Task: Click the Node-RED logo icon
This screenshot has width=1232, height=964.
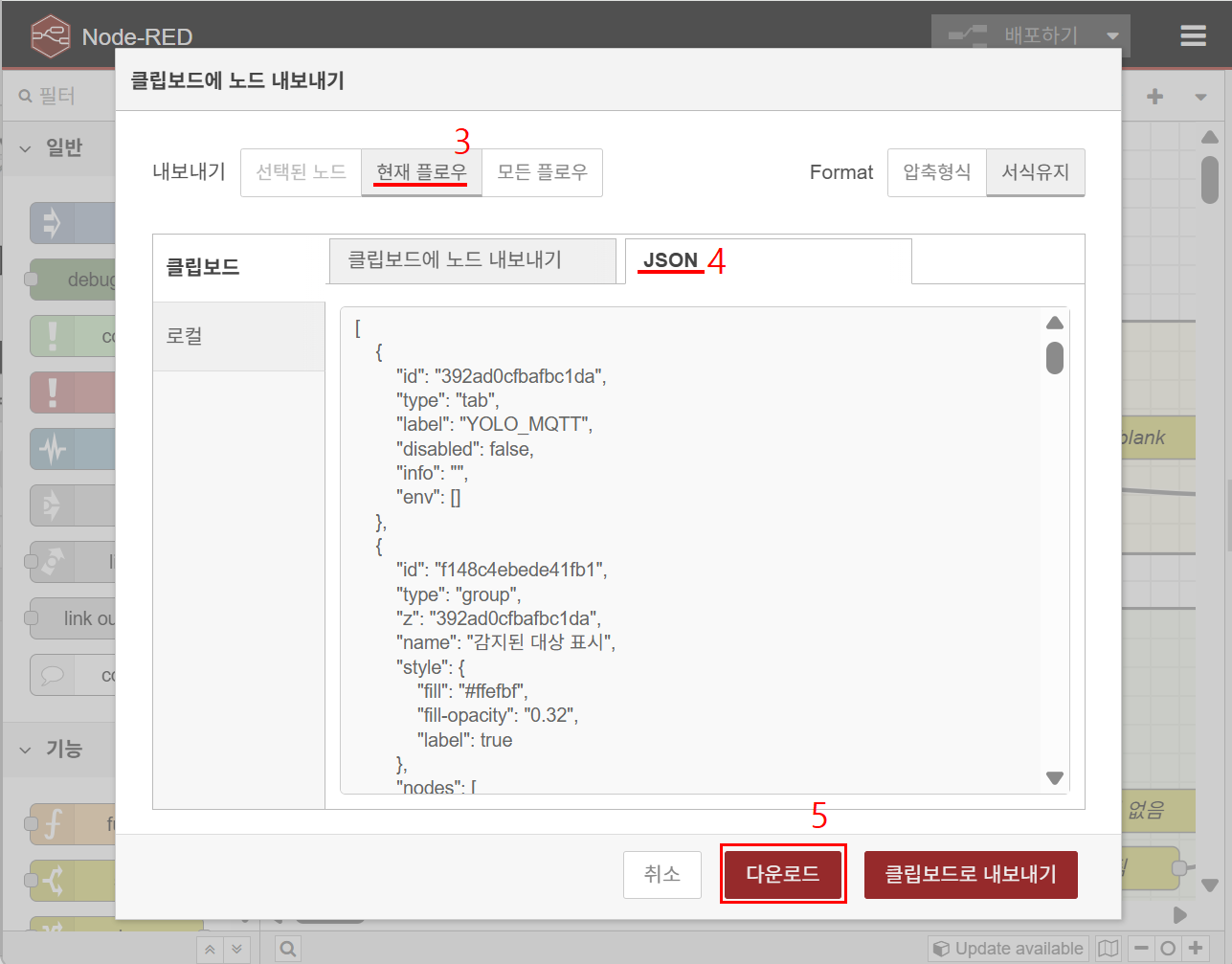Action: tap(50, 36)
